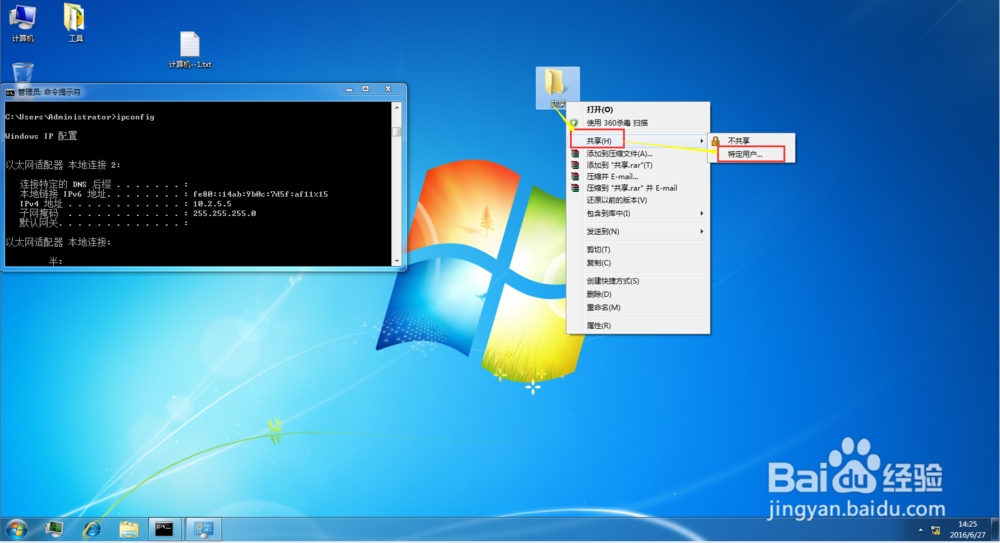The height and width of the screenshot is (543, 1000).
Task: Launch Internet Explorer from taskbar
Action: pyautogui.click(x=92, y=529)
